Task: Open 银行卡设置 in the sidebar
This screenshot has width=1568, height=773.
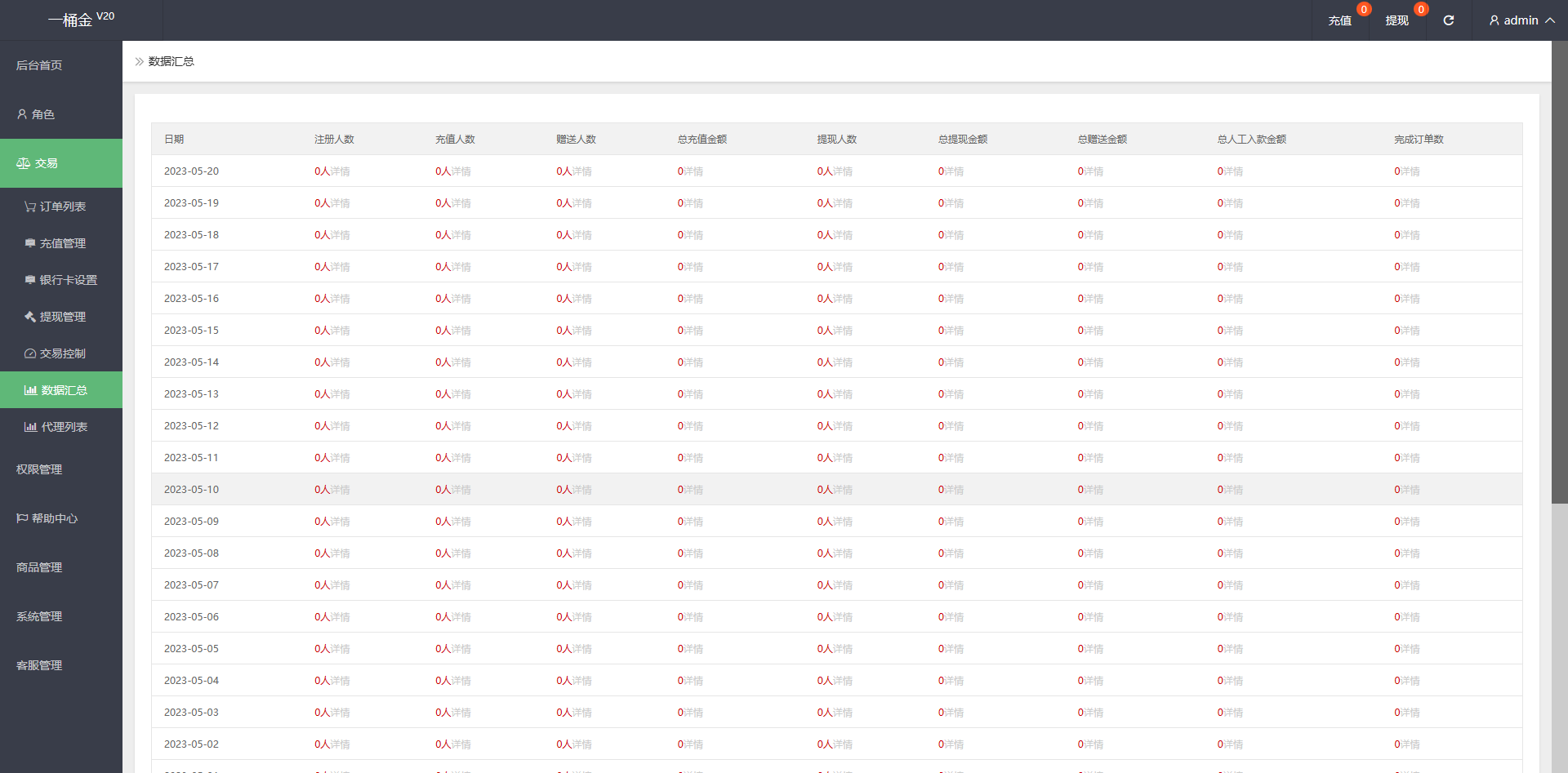Action: click(x=61, y=280)
